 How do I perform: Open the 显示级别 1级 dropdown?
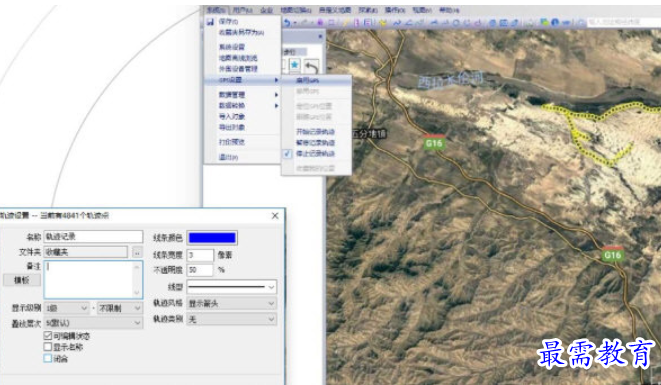(x=67, y=308)
